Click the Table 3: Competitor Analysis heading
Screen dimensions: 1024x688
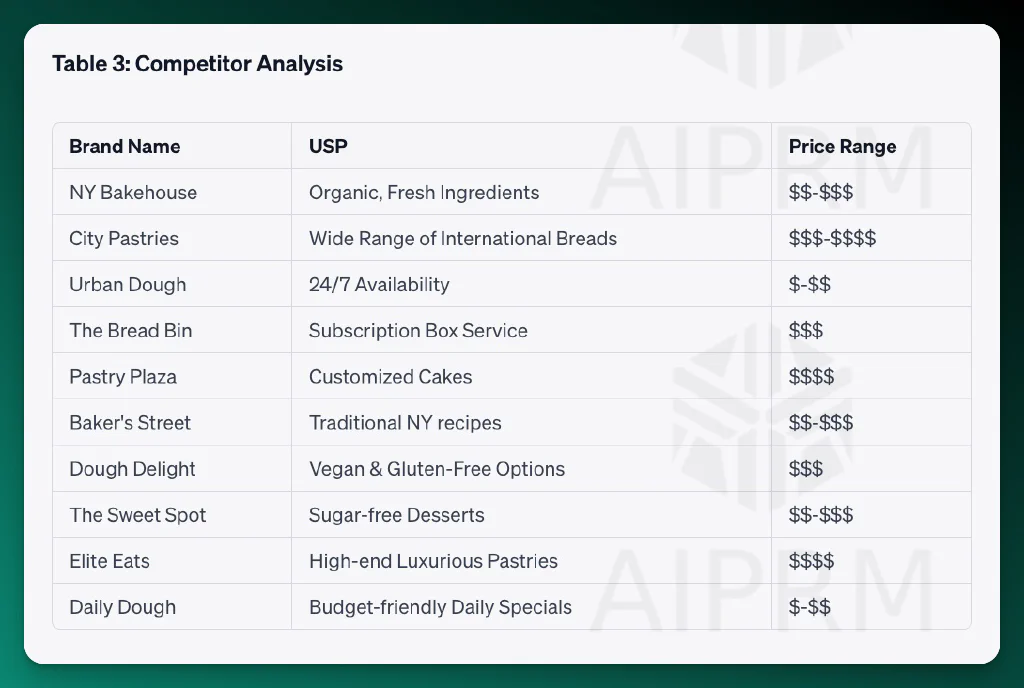197,63
